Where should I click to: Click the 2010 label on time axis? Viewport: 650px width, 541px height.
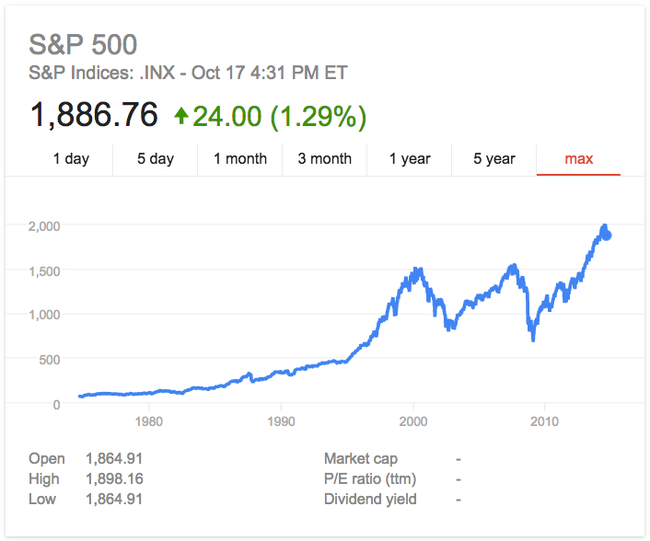click(x=545, y=420)
